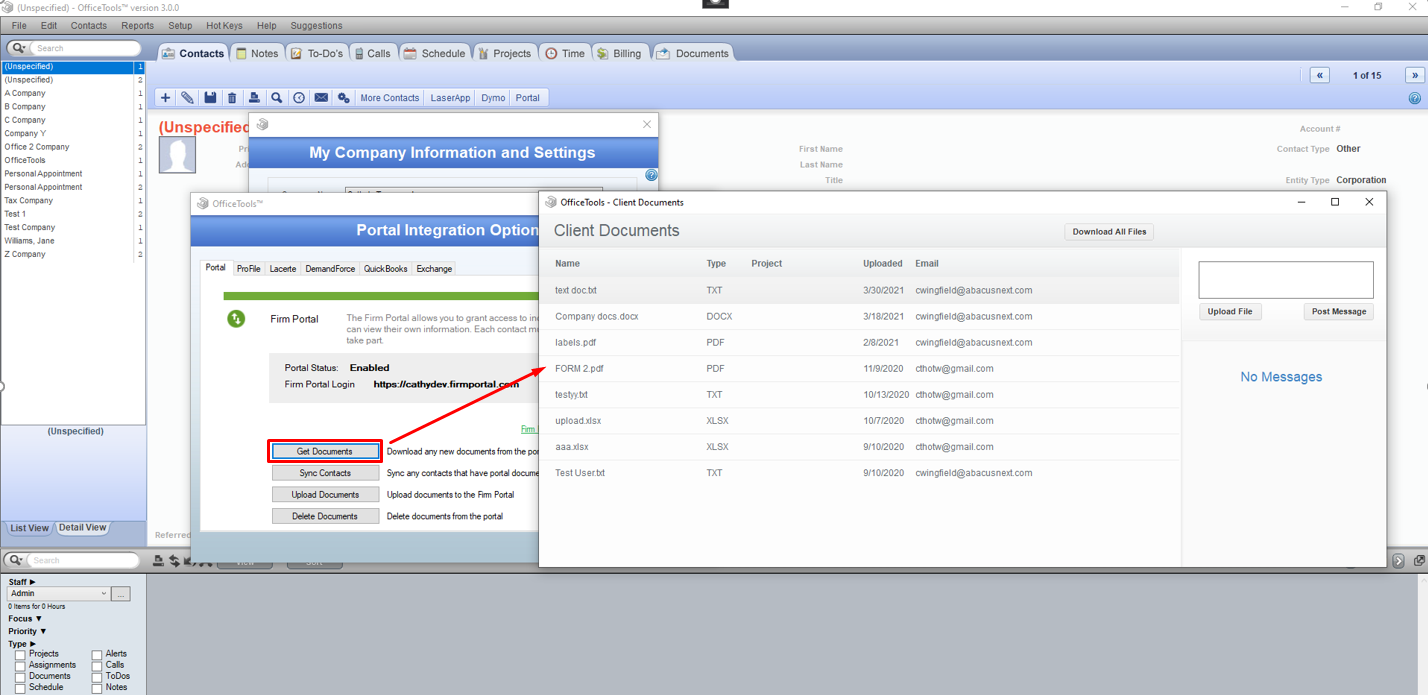
Task: Click the Sync Contacts button
Action: 325,473
